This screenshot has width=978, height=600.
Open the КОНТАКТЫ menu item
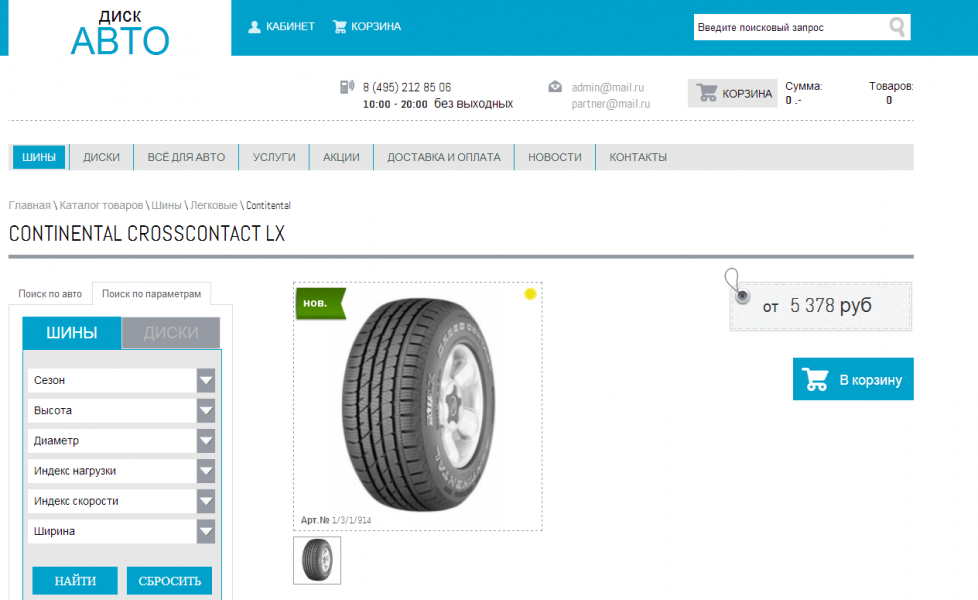(637, 157)
